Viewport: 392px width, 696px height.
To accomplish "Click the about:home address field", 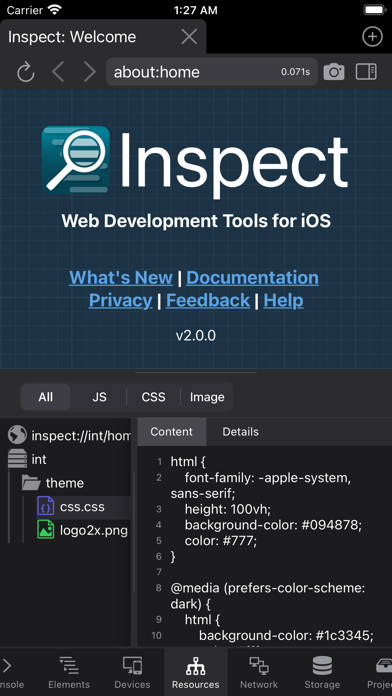I will (212, 71).
